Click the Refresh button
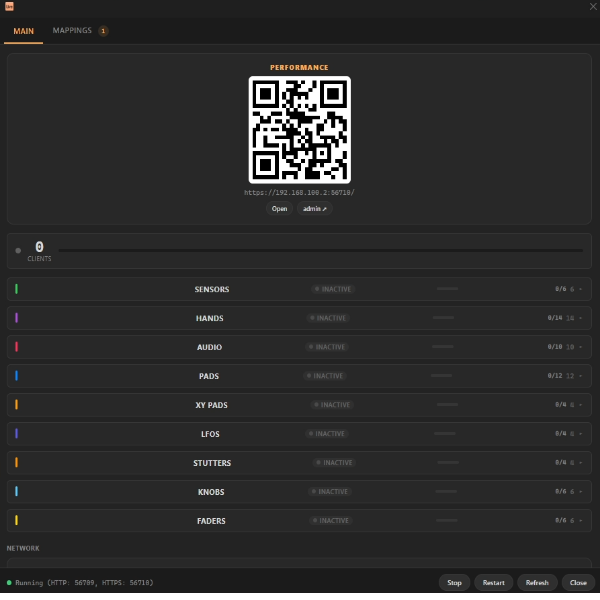This screenshot has width=600, height=600. click(x=537, y=582)
